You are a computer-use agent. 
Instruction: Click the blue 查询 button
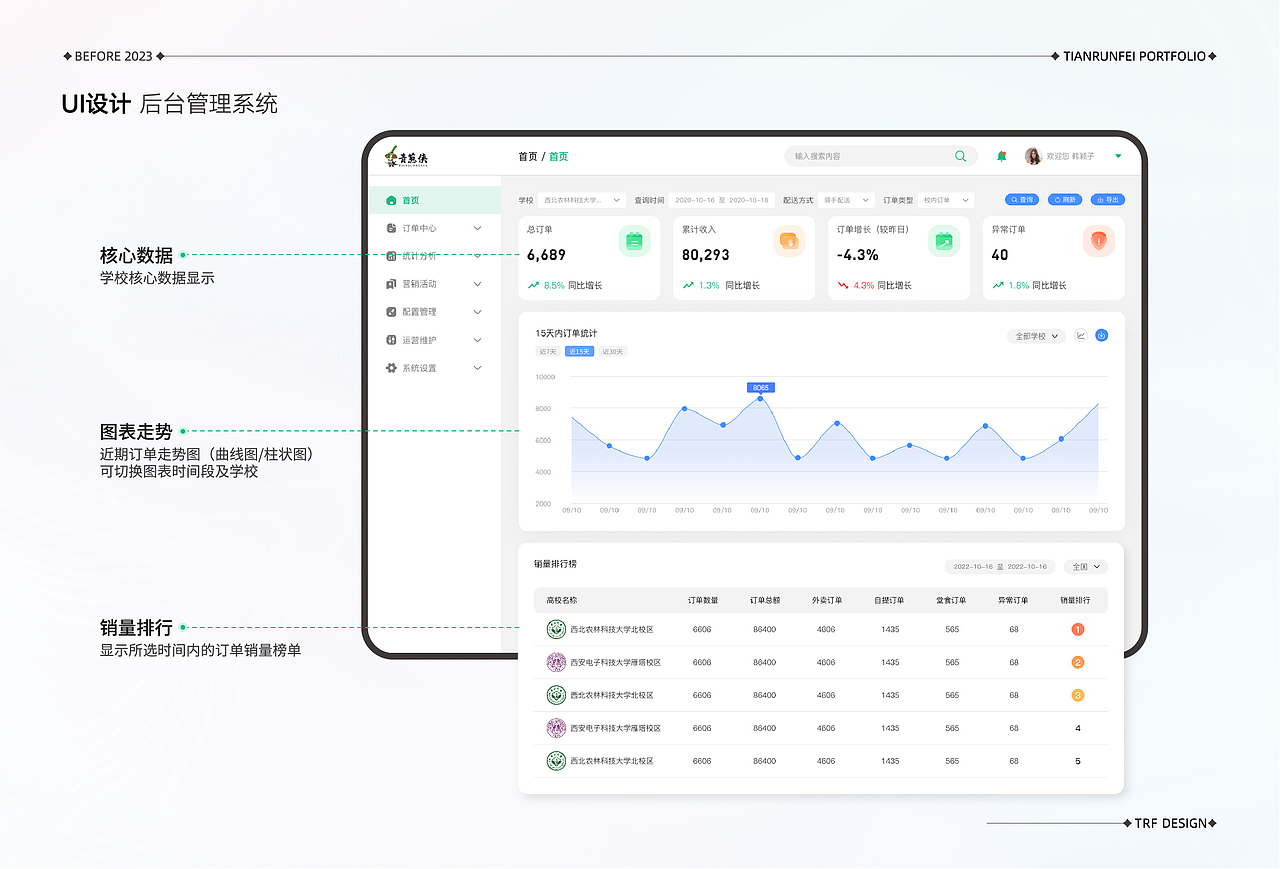pyautogui.click(x=1021, y=200)
